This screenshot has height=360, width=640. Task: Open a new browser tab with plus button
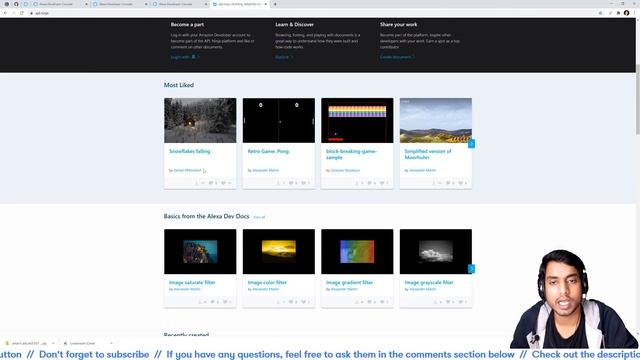(x=275, y=4)
